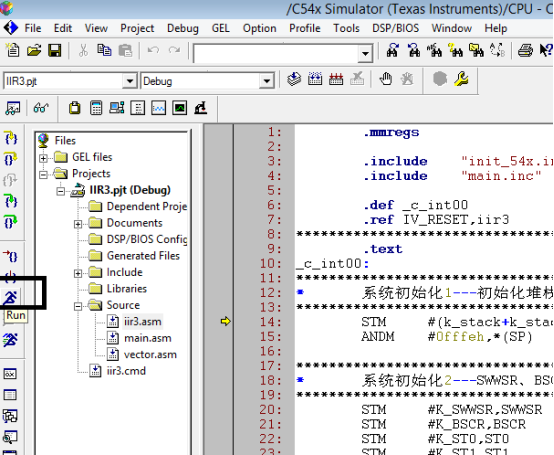Click line 14 STM instruction
This screenshot has width=554, height=455.
click(374, 322)
